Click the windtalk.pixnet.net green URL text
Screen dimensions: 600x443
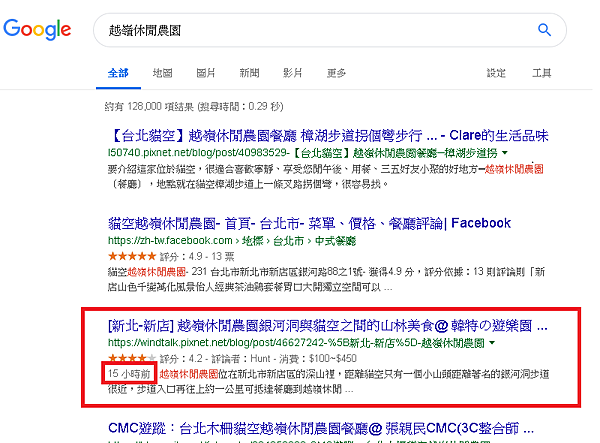(296, 343)
